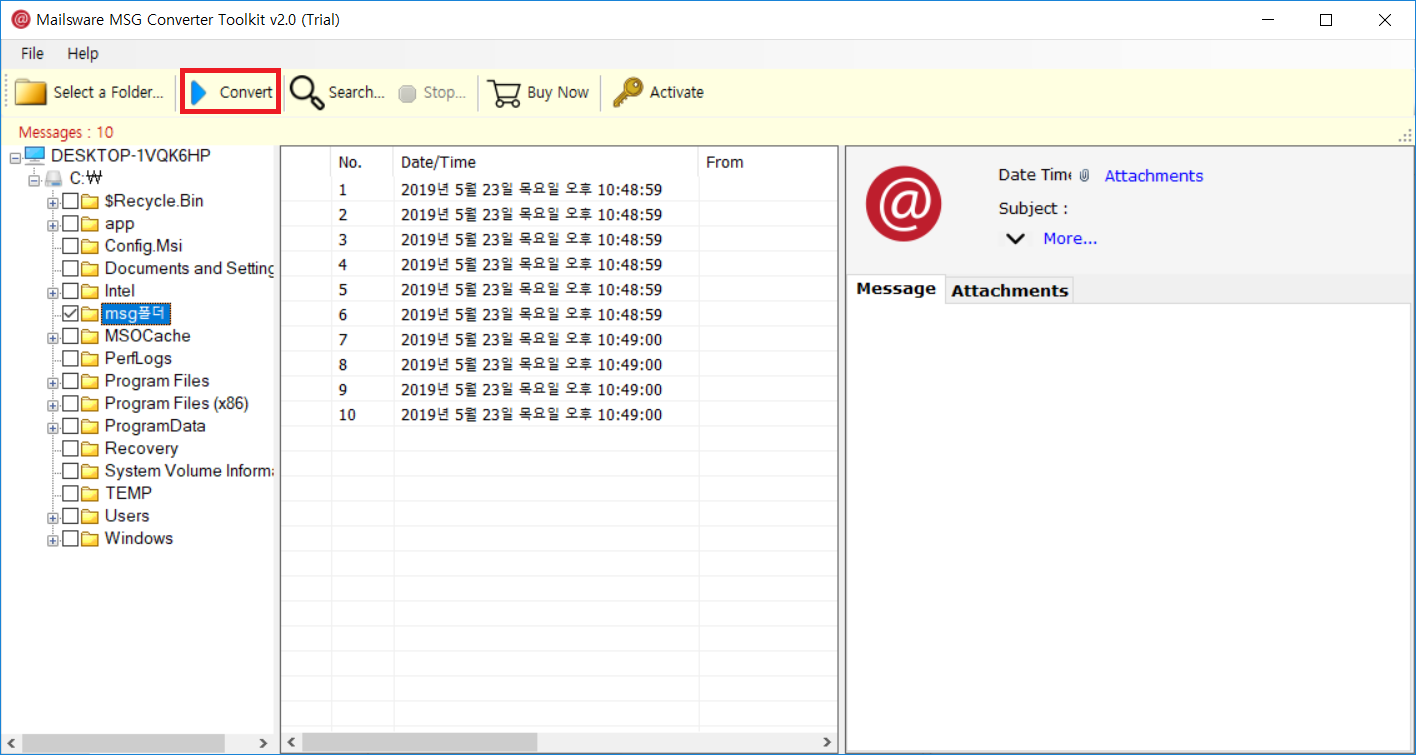
Task: Expand the Intel folder node
Action: [x=53, y=291]
